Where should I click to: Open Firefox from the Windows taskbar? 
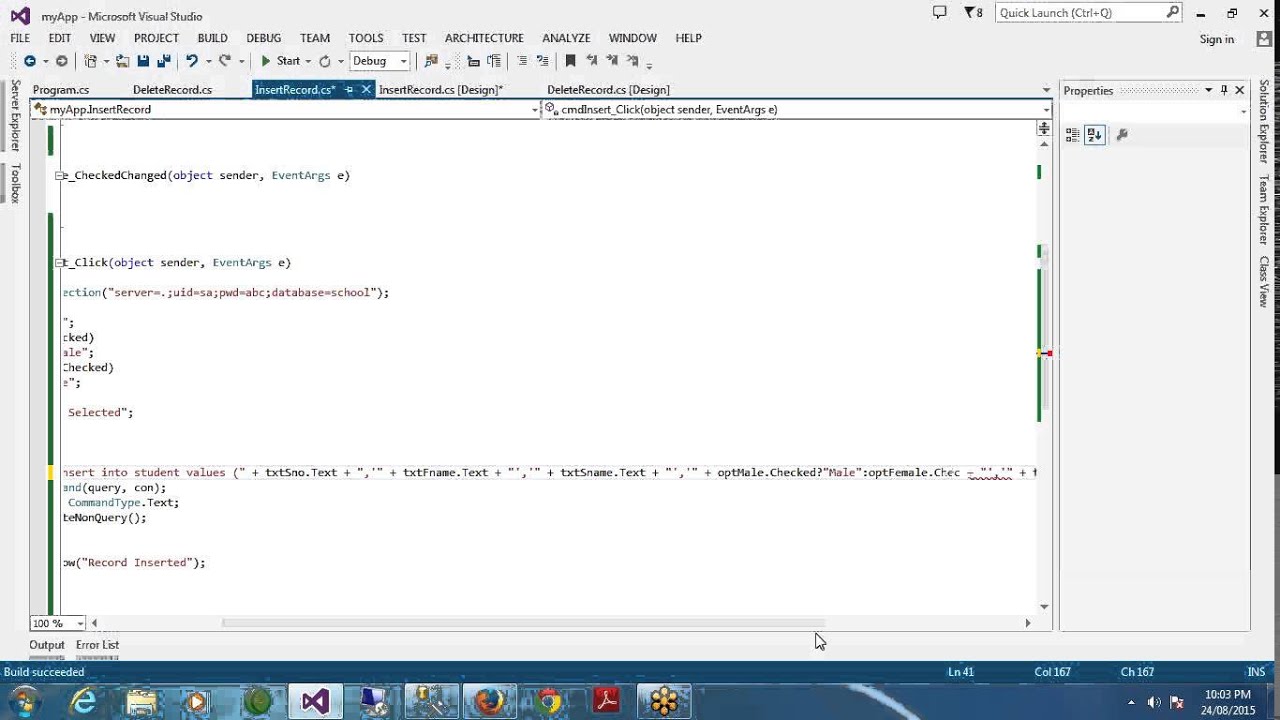coord(489,702)
